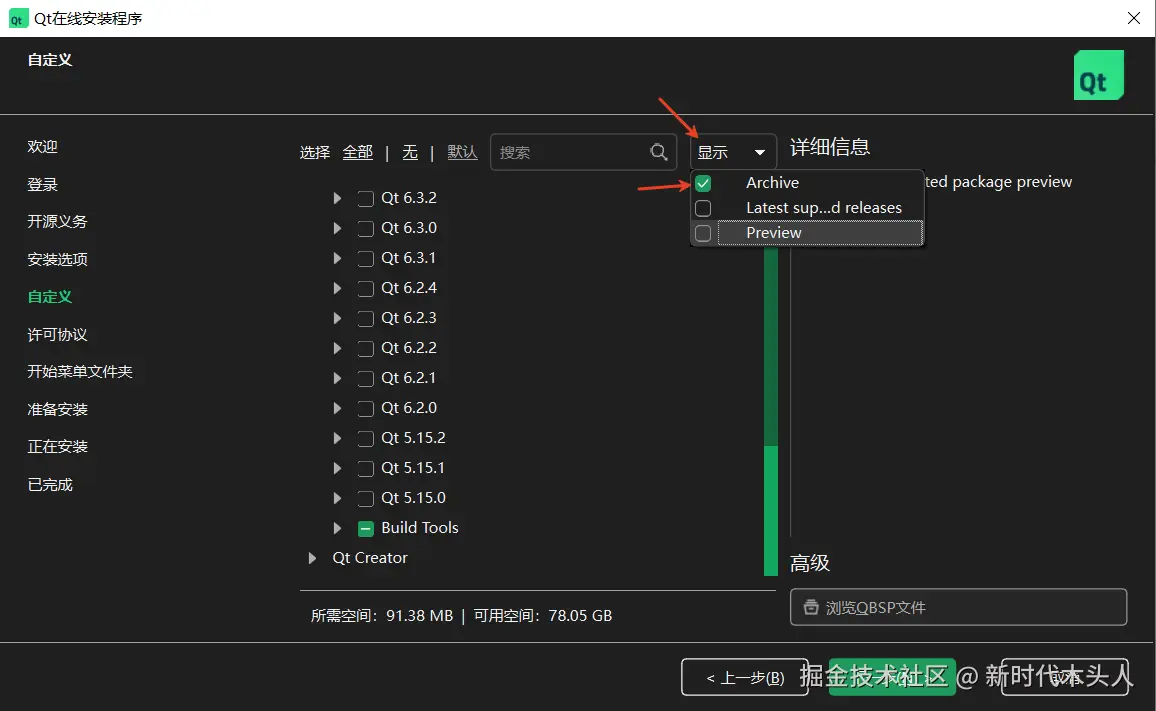Uncheck the Archive filter checkbox
The width and height of the screenshot is (1156, 711).
tap(703, 183)
